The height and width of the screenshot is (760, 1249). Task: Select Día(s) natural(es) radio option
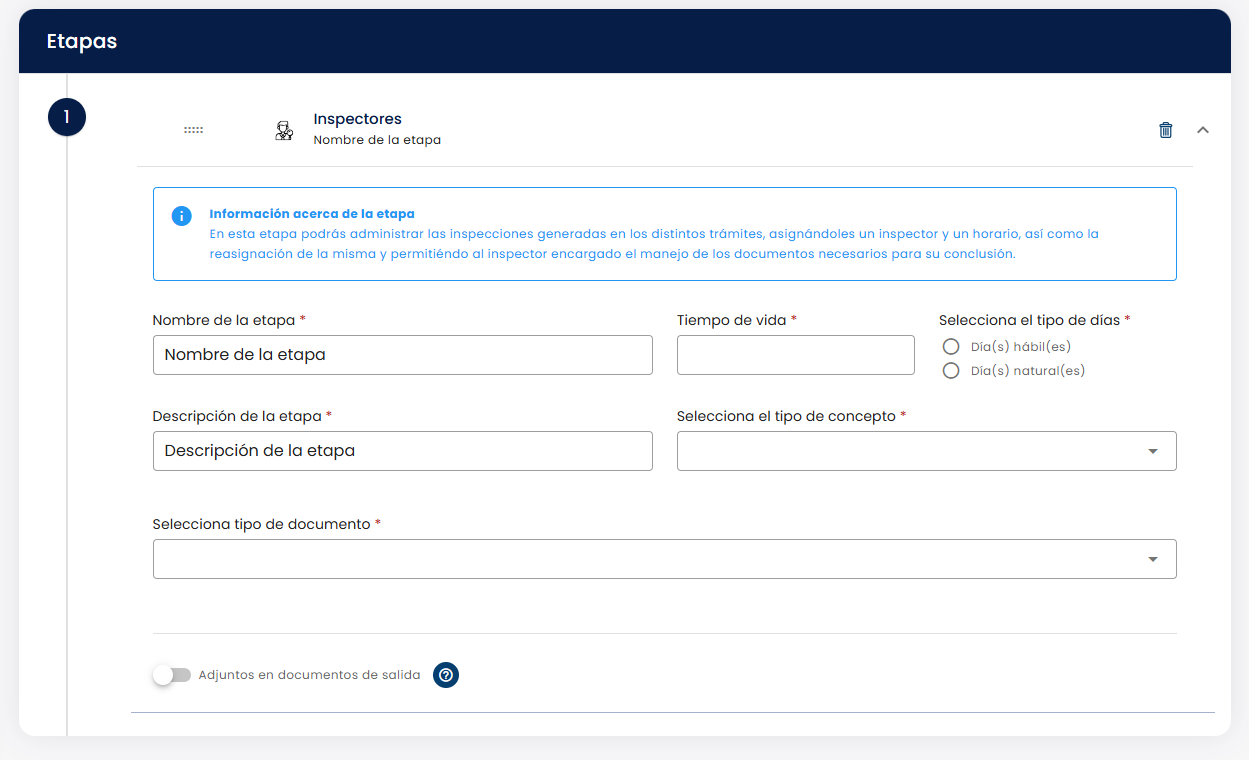click(x=951, y=371)
